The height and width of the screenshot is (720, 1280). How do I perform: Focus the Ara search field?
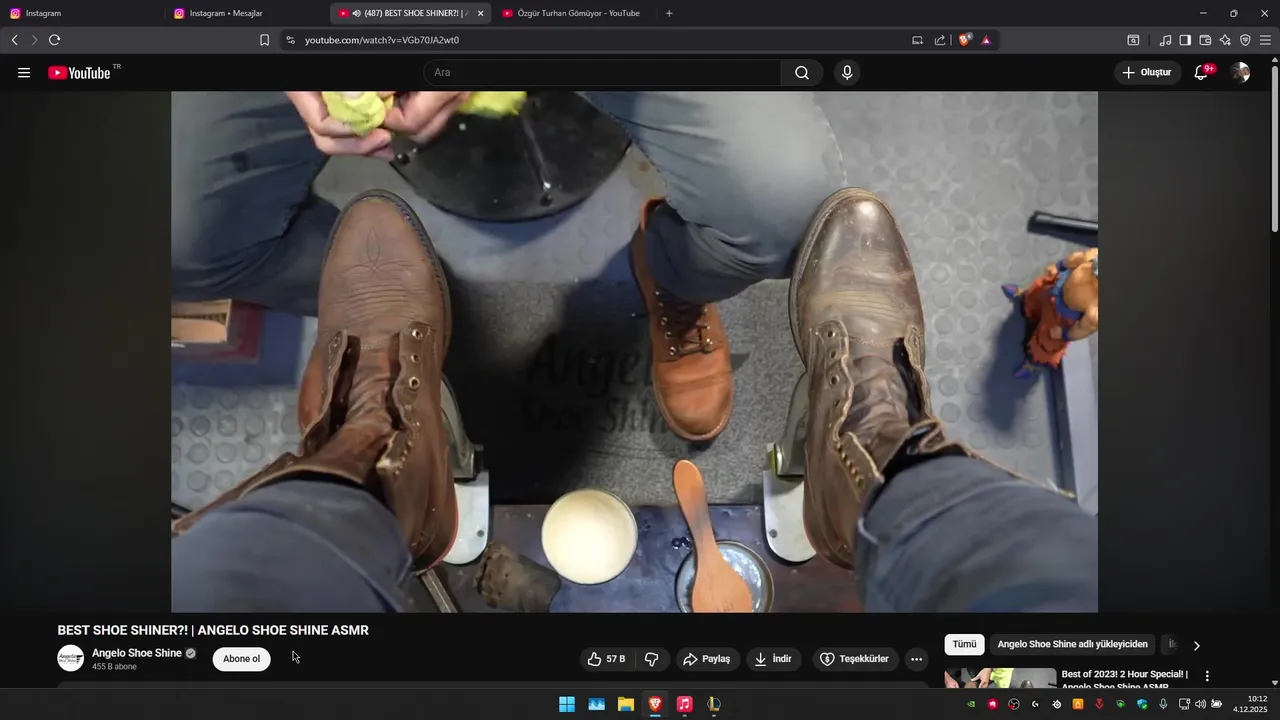pyautogui.click(x=602, y=73)
